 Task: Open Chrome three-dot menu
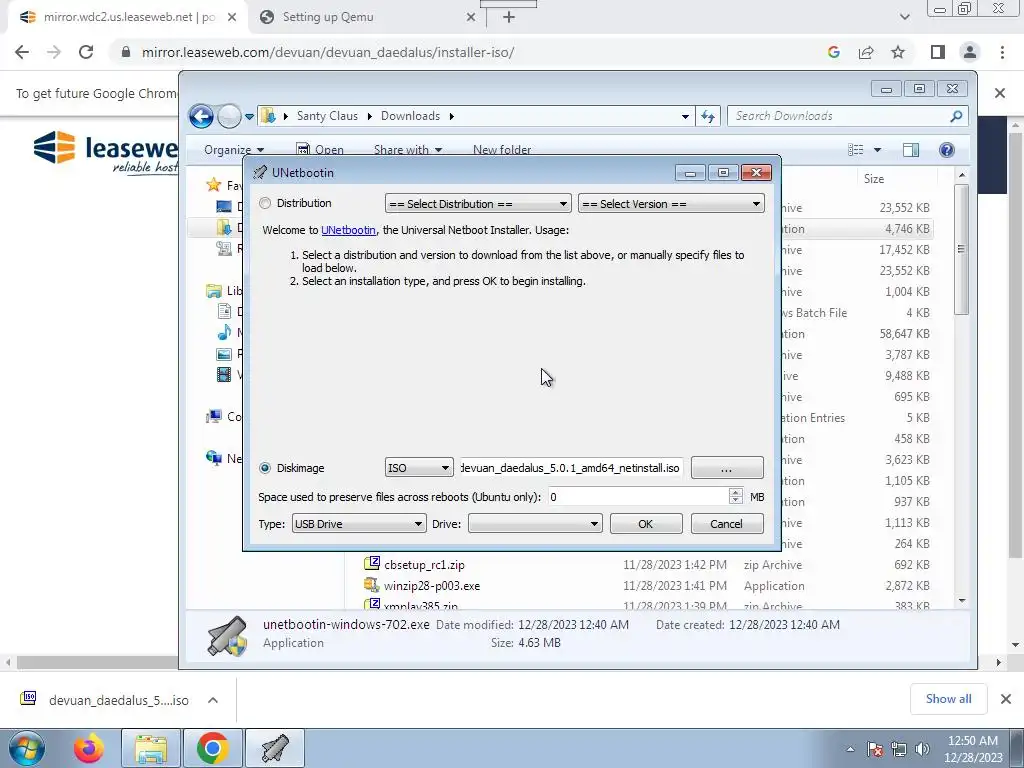[x=1002, y=52]
